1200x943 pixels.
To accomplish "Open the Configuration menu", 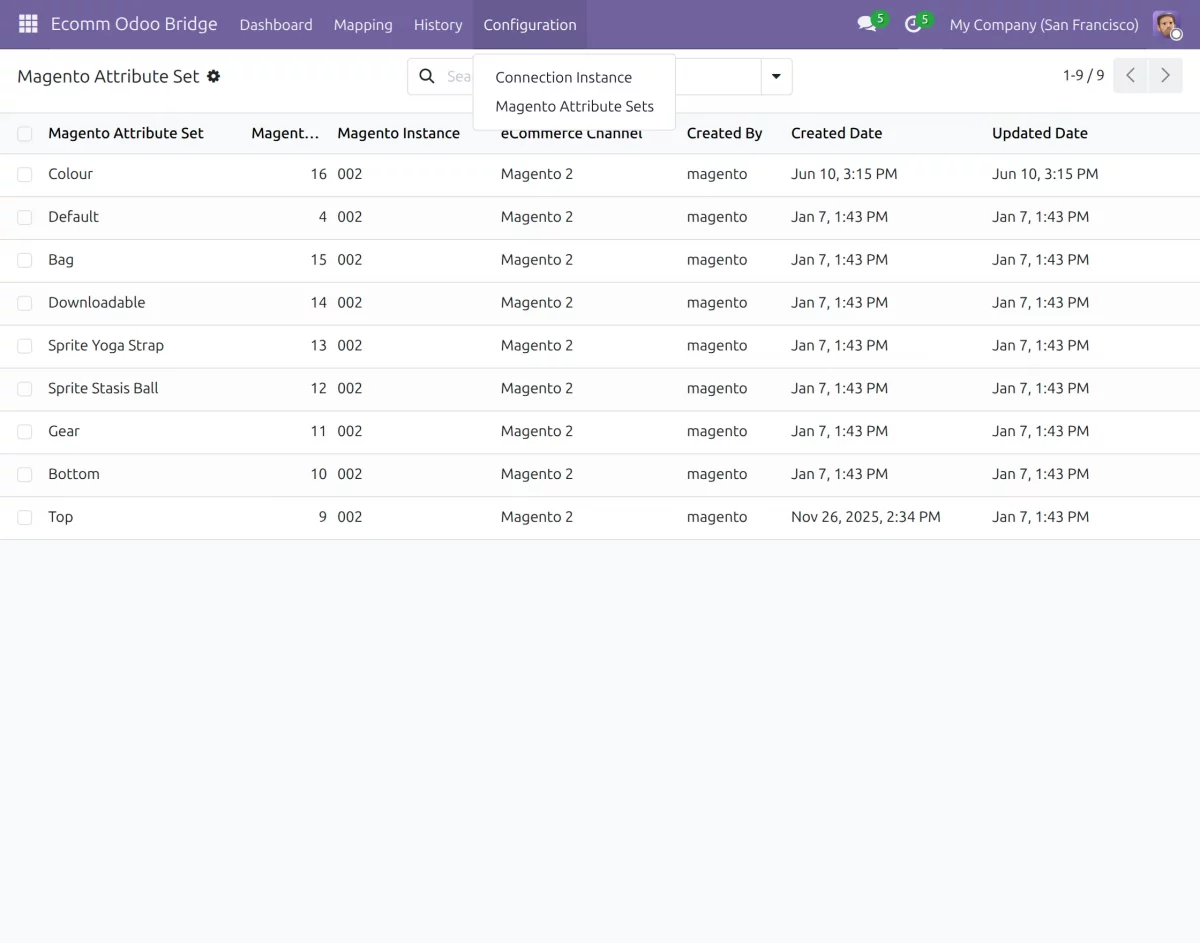I will [x=530, y=24].
